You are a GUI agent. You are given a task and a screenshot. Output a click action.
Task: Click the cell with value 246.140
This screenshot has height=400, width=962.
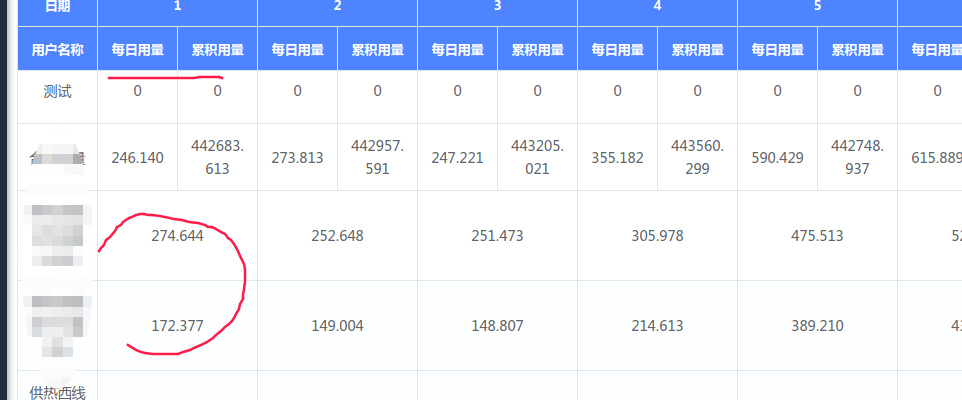coord(137,157)
